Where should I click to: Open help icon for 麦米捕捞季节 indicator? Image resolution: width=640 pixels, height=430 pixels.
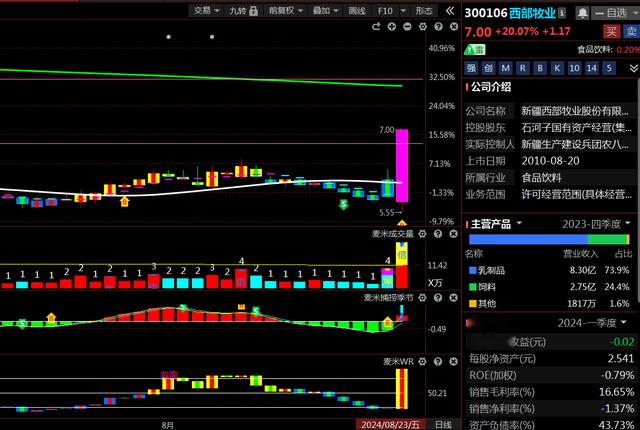click(438, 298)
